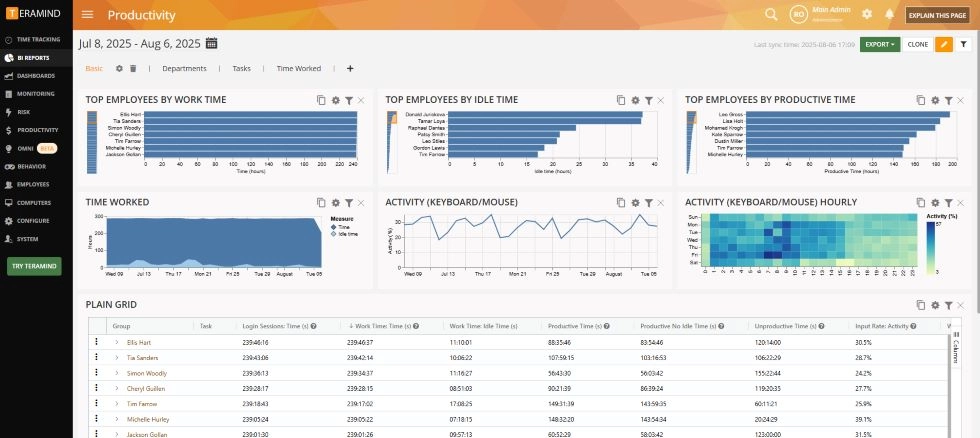Switch to the Departments tab

[x=184, y=69]
